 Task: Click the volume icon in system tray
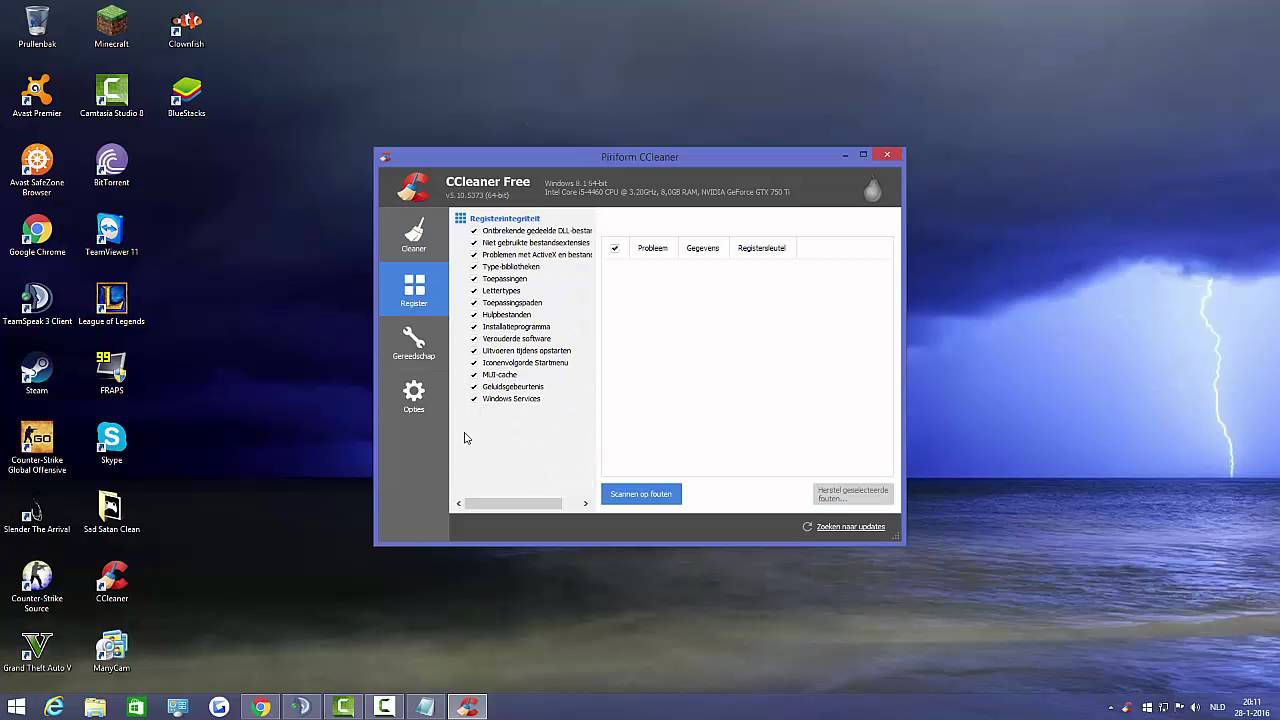1195,707
